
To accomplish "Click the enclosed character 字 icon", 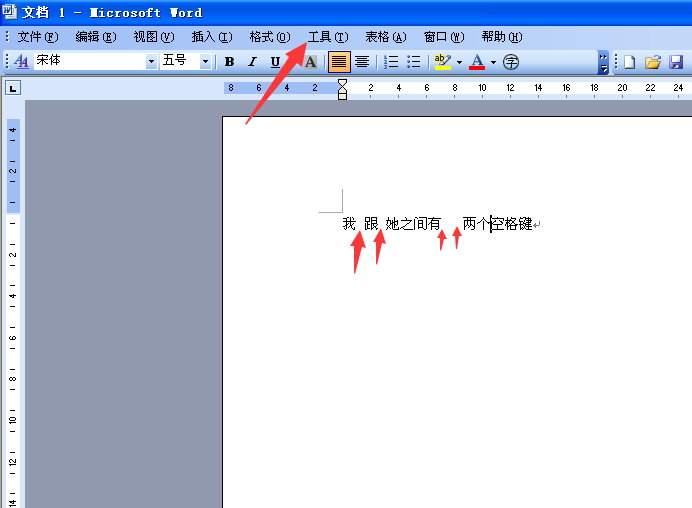I will point(511,62).
